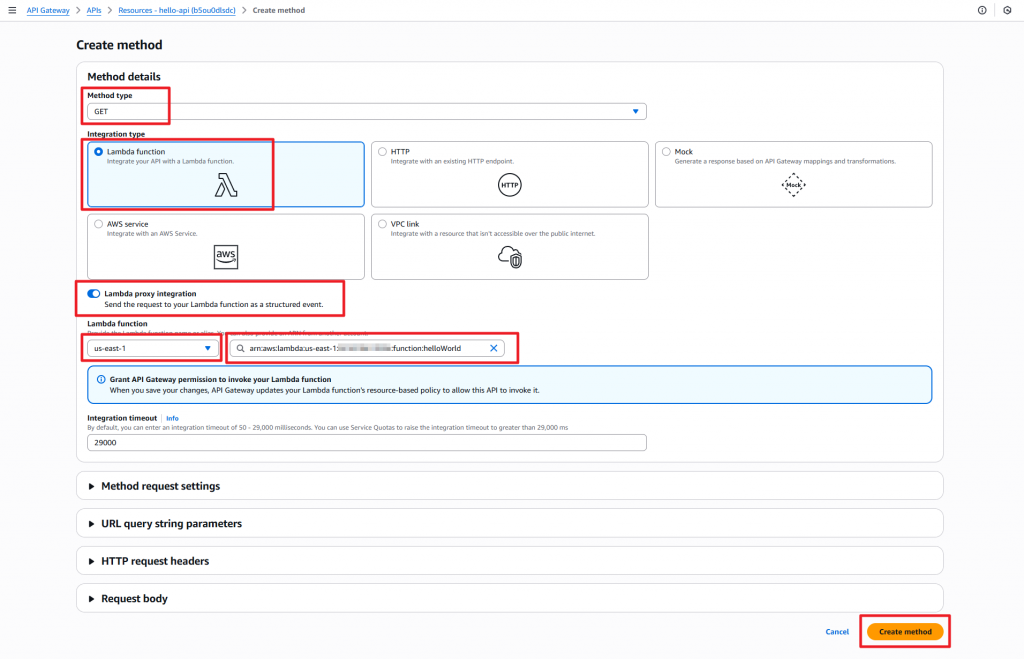Click the Lambda symbol icon
Image resolution: width=1024 pixels, height=659 pixels.
226,185
